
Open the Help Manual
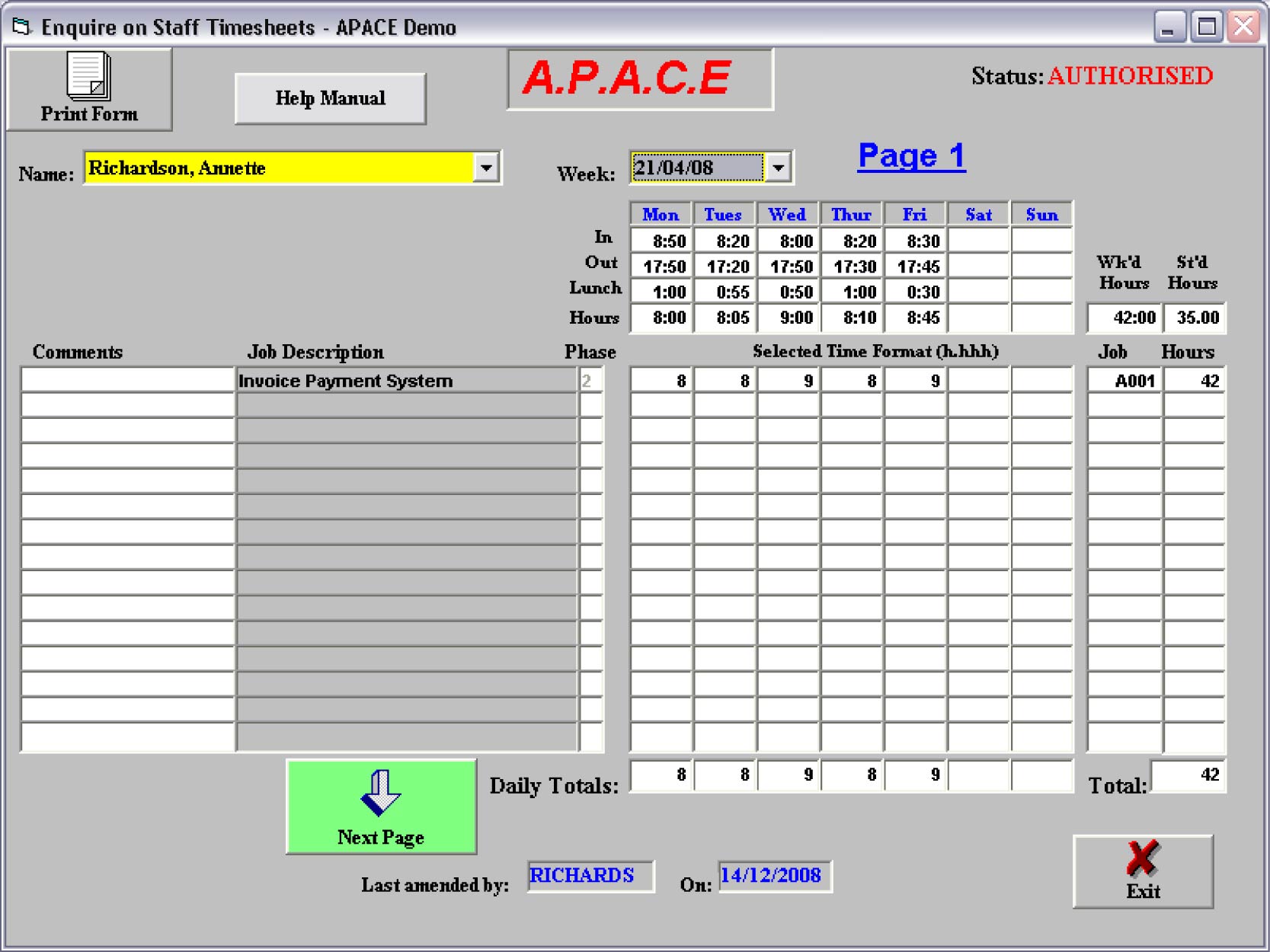click(330, 98)
